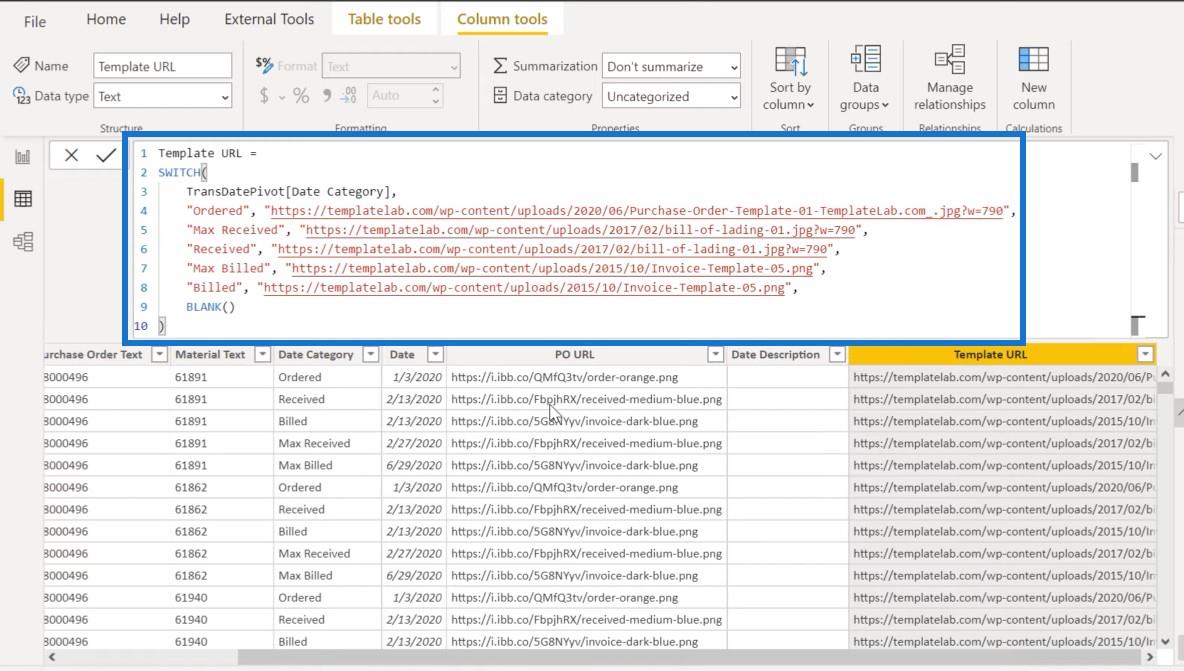Apply thousands separator comma icon
The image size is (1184, 671).
click(x=327, y=96)
